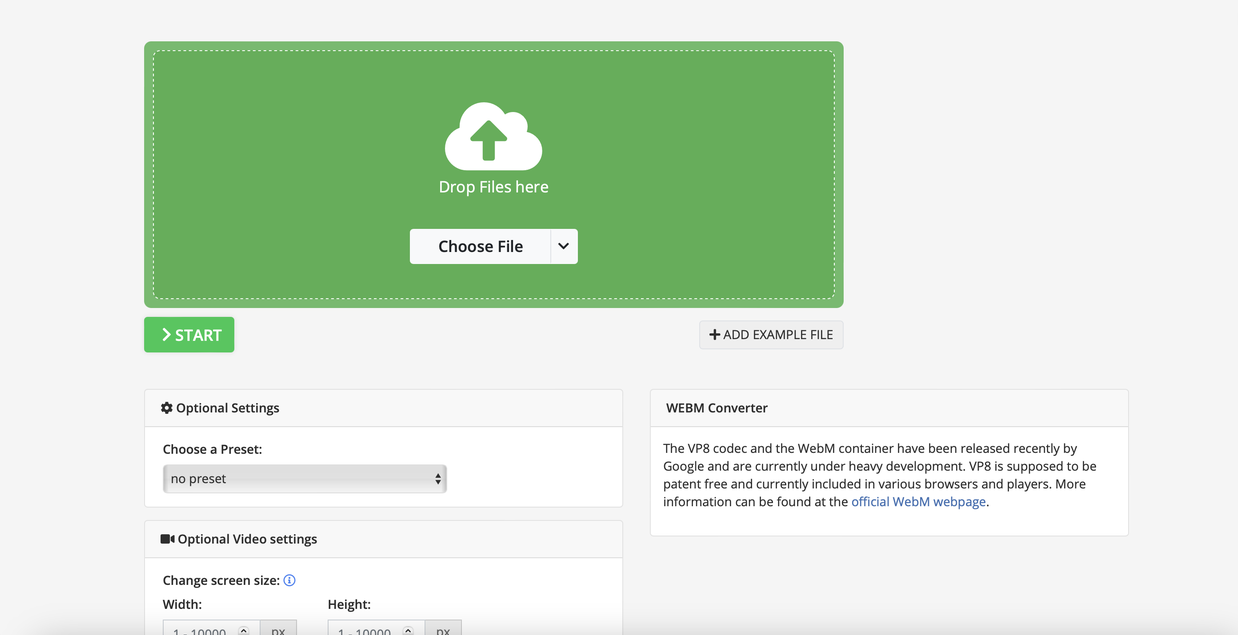Click the video camera icon by Optional Video settings

point(167,539)
